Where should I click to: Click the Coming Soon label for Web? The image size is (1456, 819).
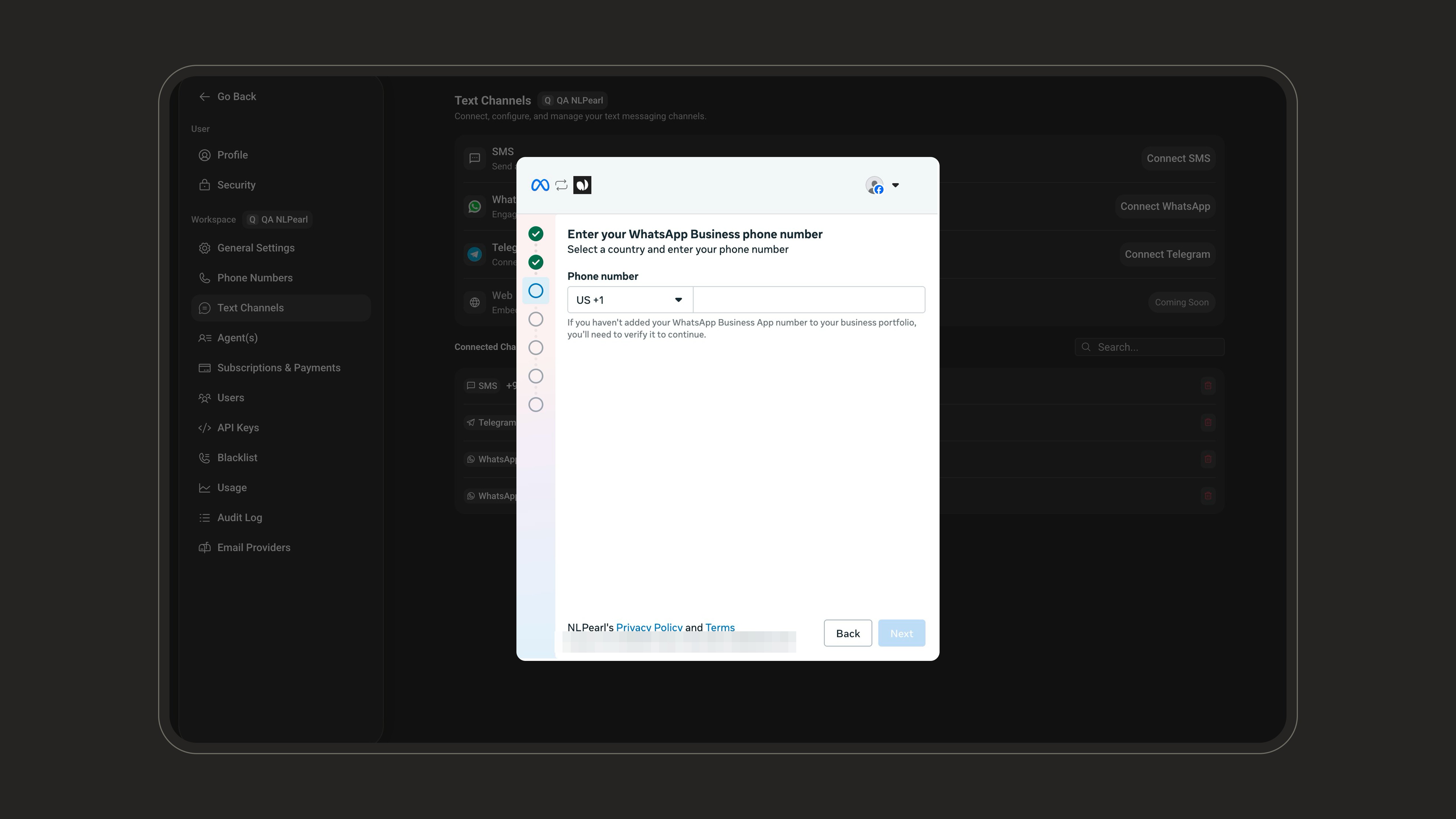pos(1182,302)
